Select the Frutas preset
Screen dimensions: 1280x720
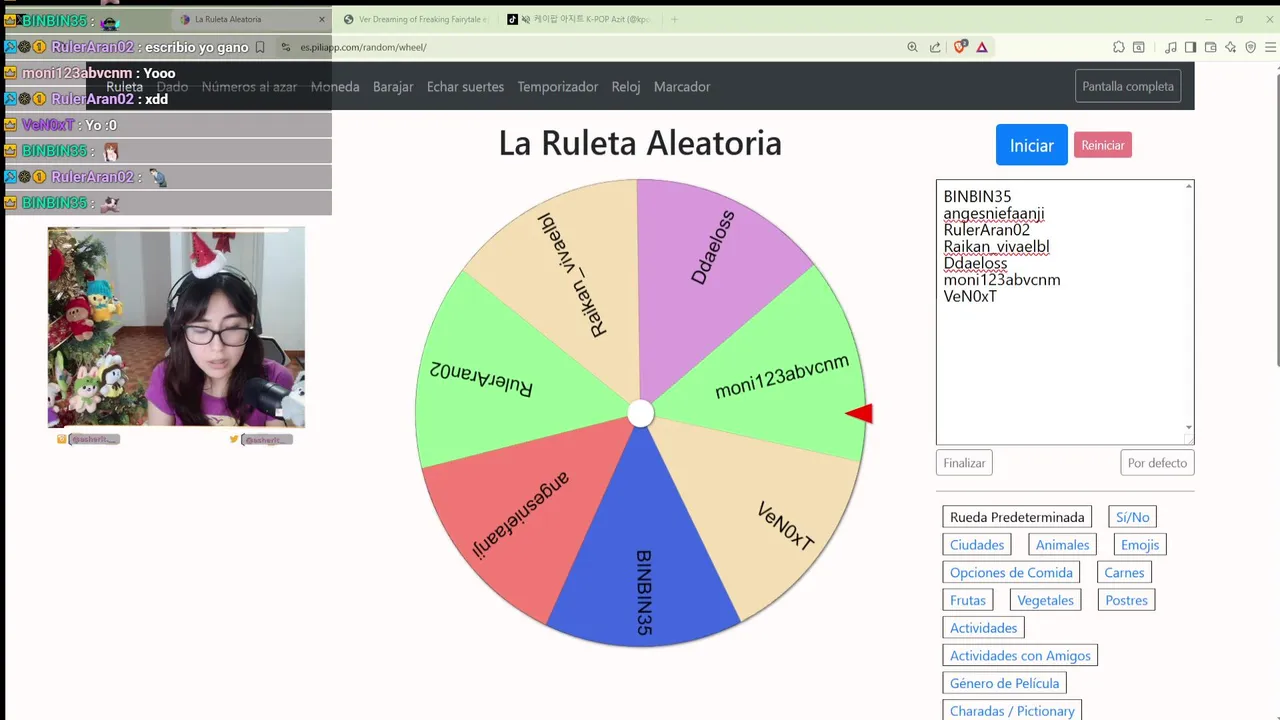point(968,600)
